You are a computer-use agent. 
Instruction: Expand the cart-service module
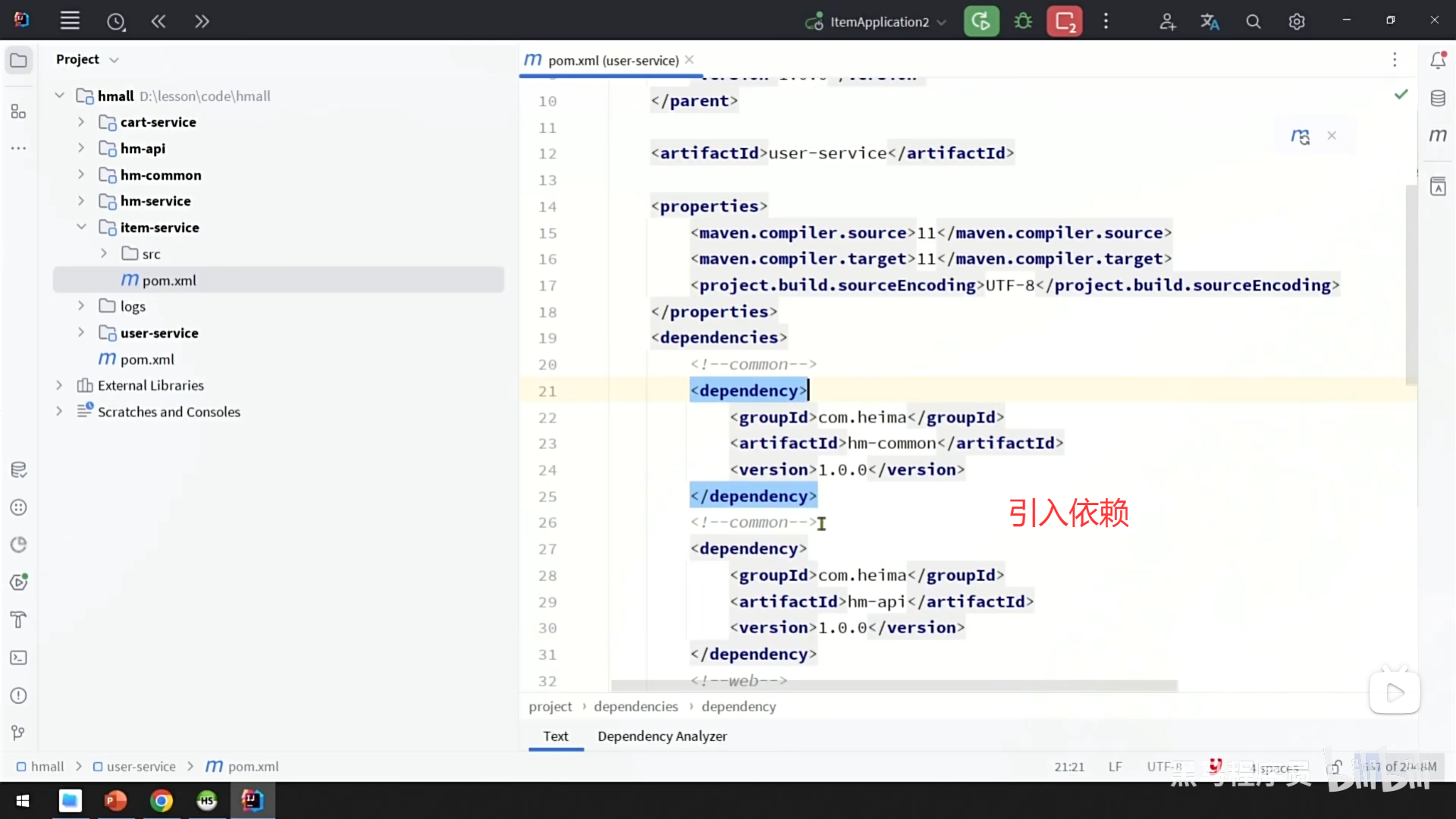[81, 122]
